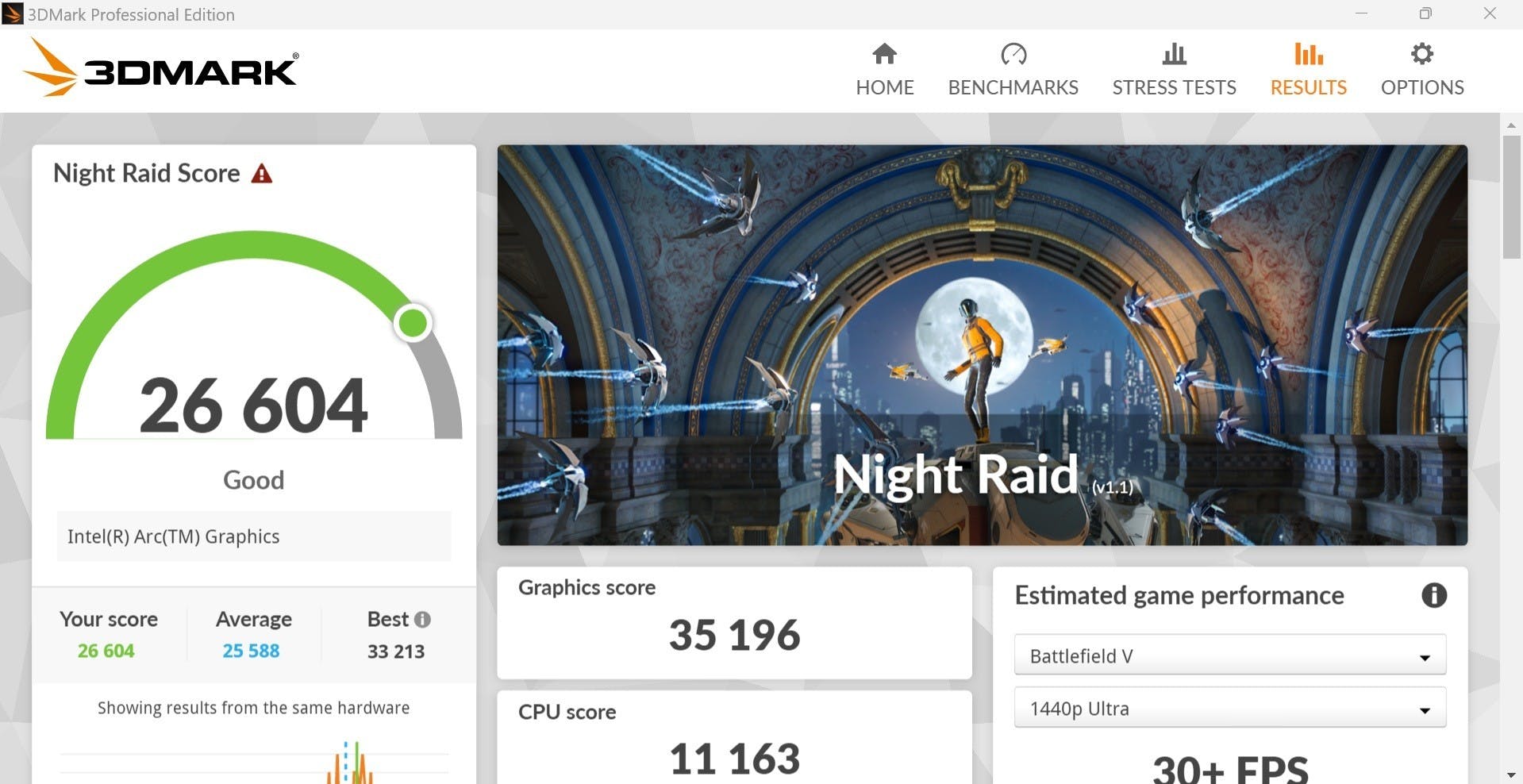
Task: Expand the Battlefield V game dropdown
Action: tap(1229, 656)
